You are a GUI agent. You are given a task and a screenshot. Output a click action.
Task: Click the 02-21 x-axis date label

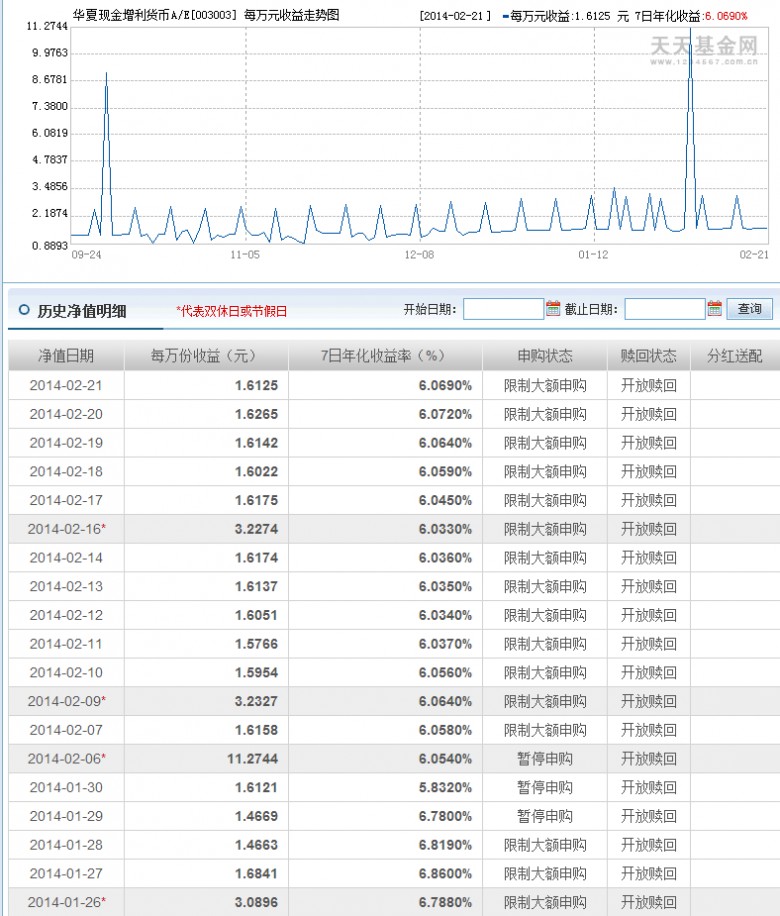754,255
